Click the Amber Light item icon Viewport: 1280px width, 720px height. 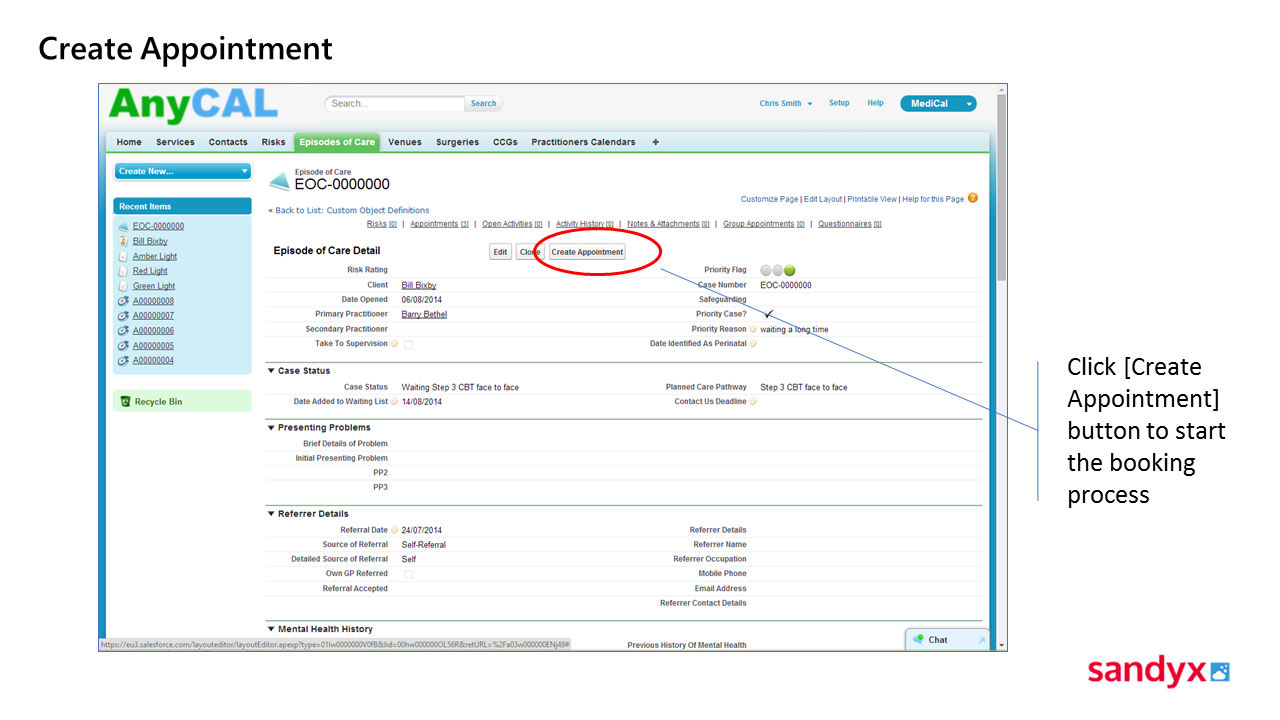[123, 256]
